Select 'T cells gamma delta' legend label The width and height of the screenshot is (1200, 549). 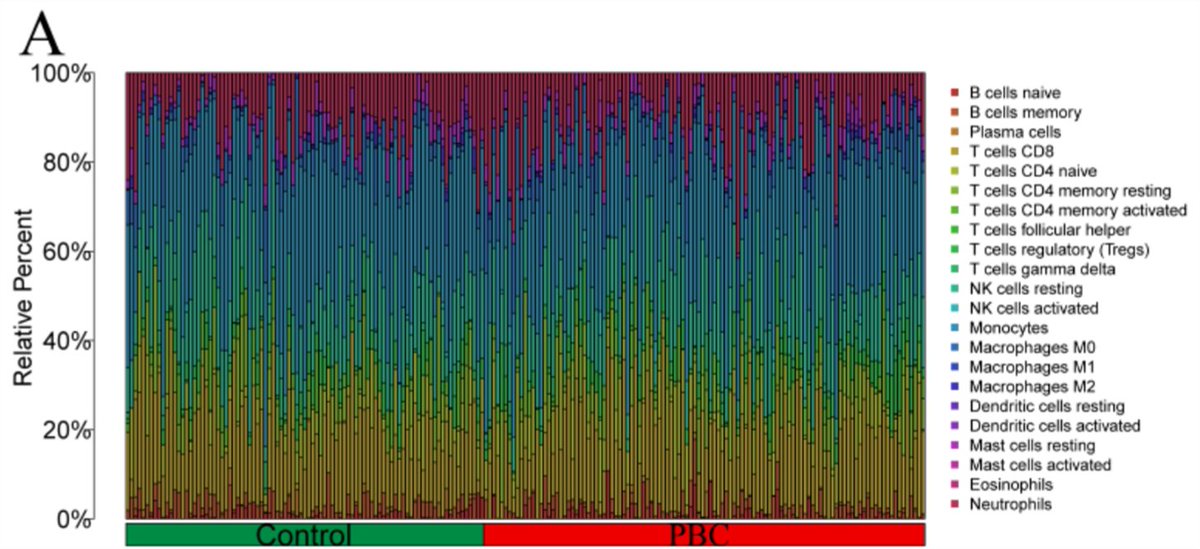1040,269
